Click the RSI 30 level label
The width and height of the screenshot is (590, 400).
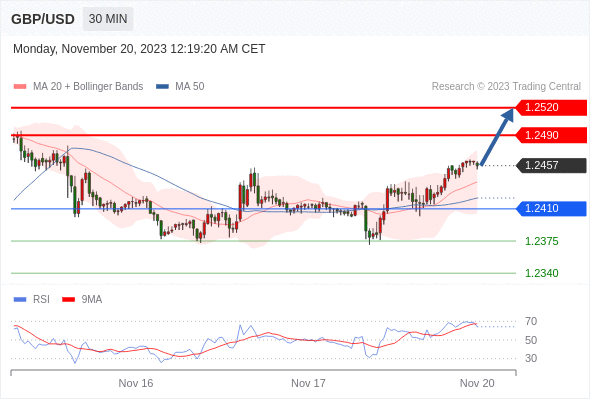coord(531,358)
